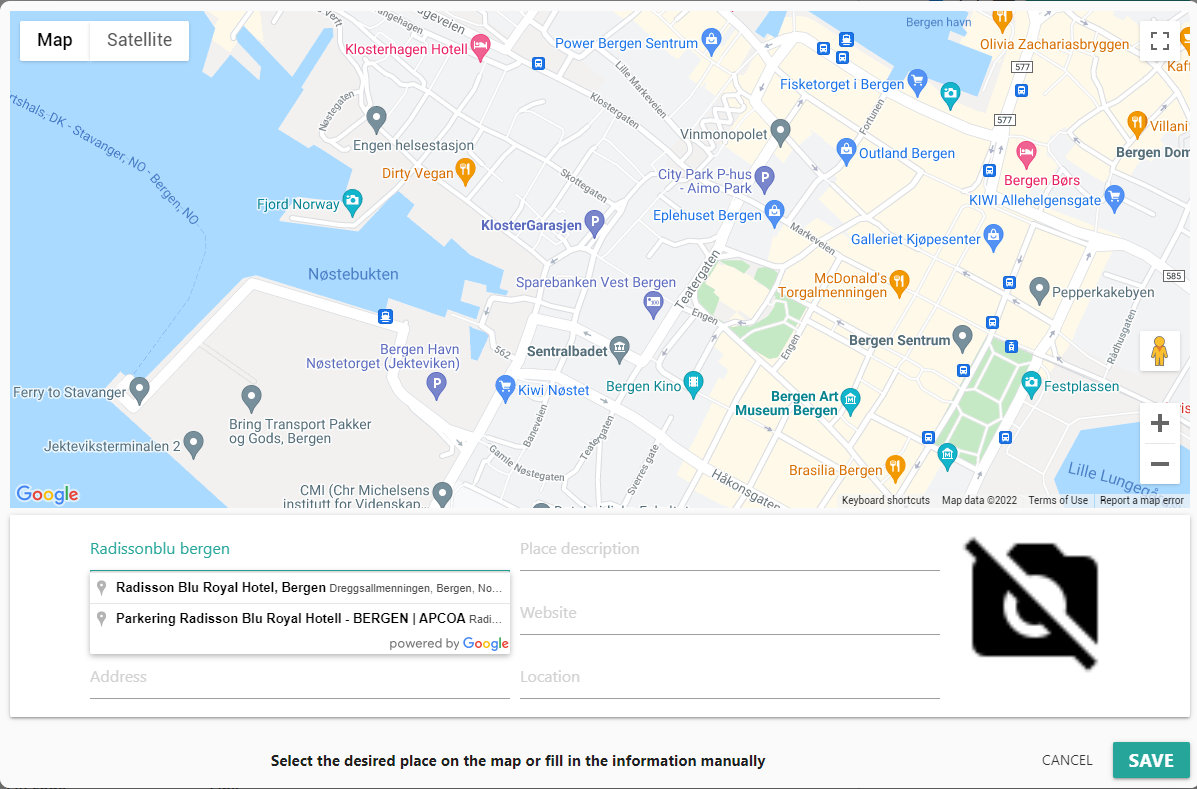
Task: Click the McDonald's Torgalmenningen restaurant marker
Action: [x=898, y=281]
